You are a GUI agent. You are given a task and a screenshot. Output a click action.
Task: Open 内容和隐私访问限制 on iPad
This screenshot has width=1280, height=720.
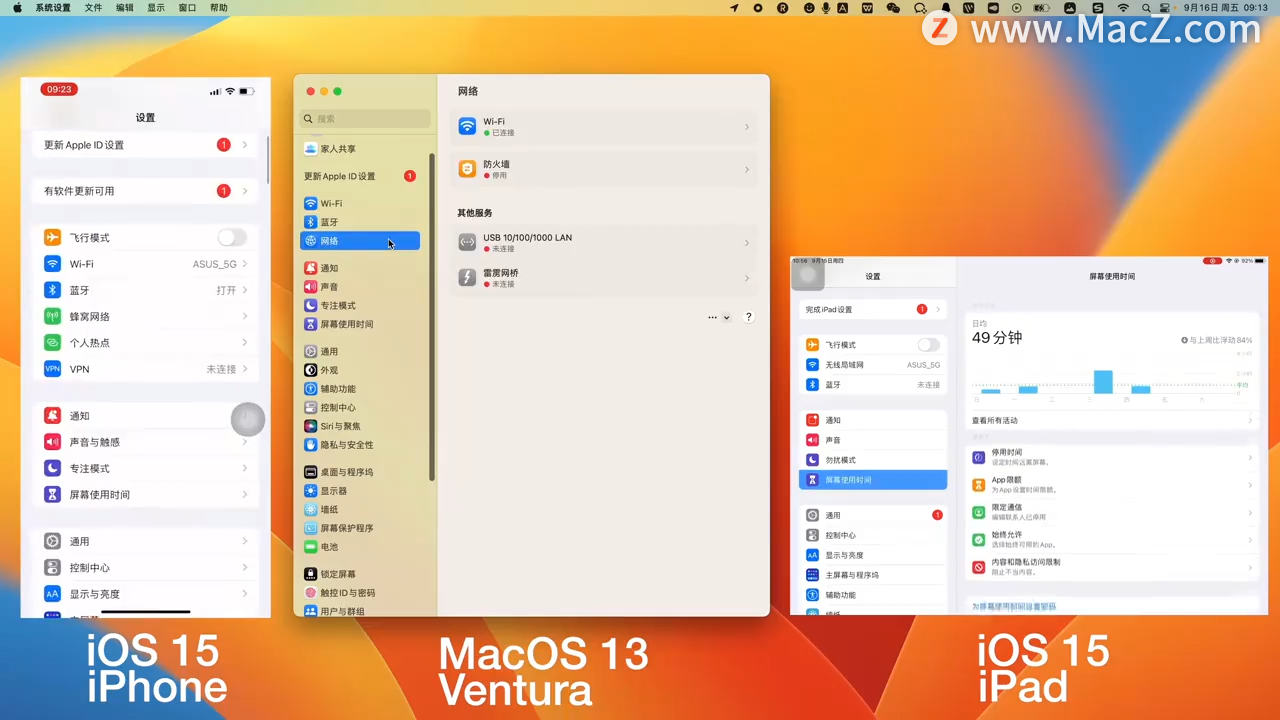[x=1110, y=566]
